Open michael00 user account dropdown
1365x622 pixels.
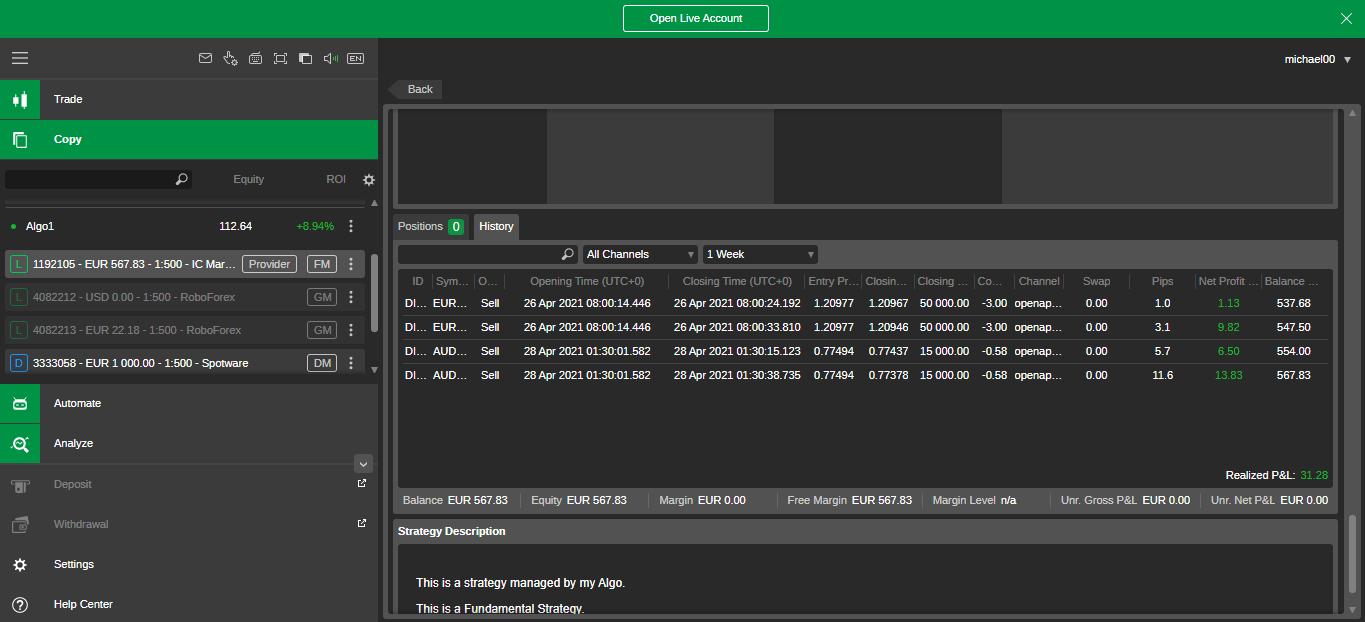1317,59
